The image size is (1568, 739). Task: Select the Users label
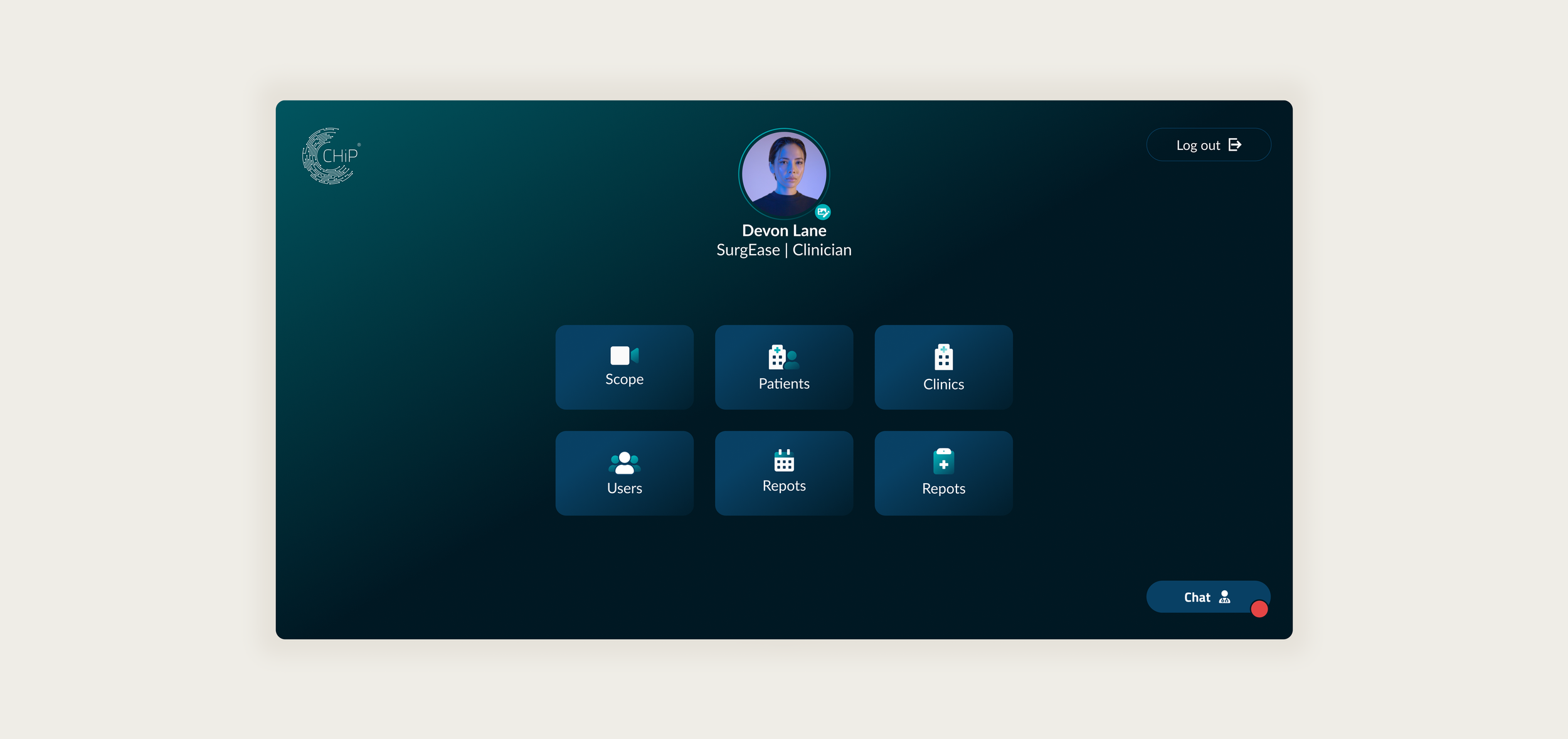point(624,488)
